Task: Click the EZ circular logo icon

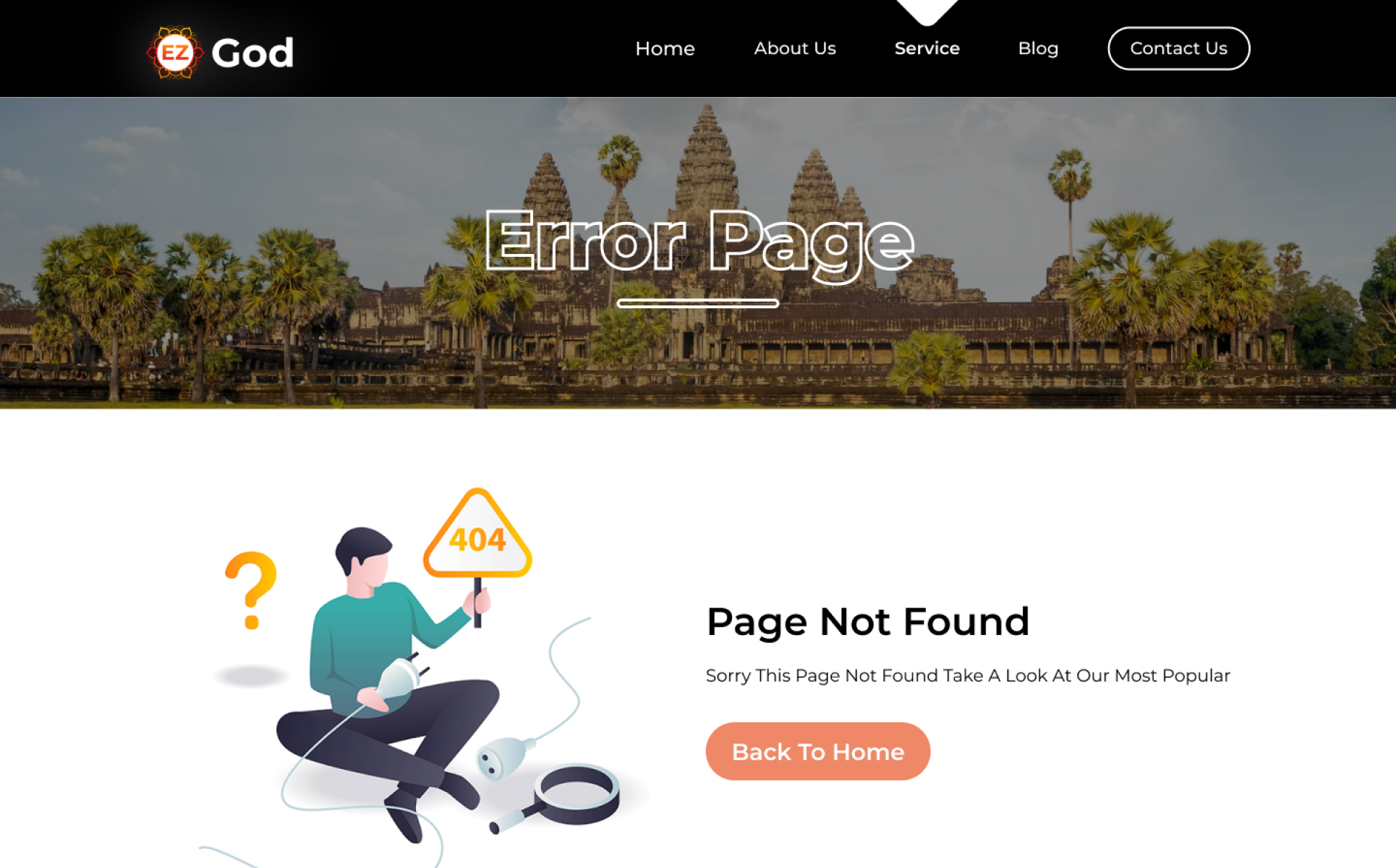Action: pyautogui.click(x=174, y=52)
